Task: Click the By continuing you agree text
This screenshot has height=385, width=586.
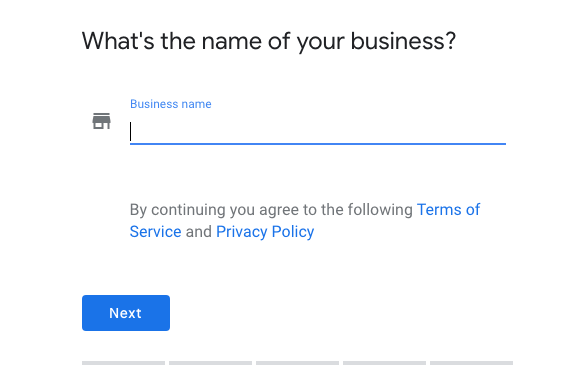Action: coord(271,210)
